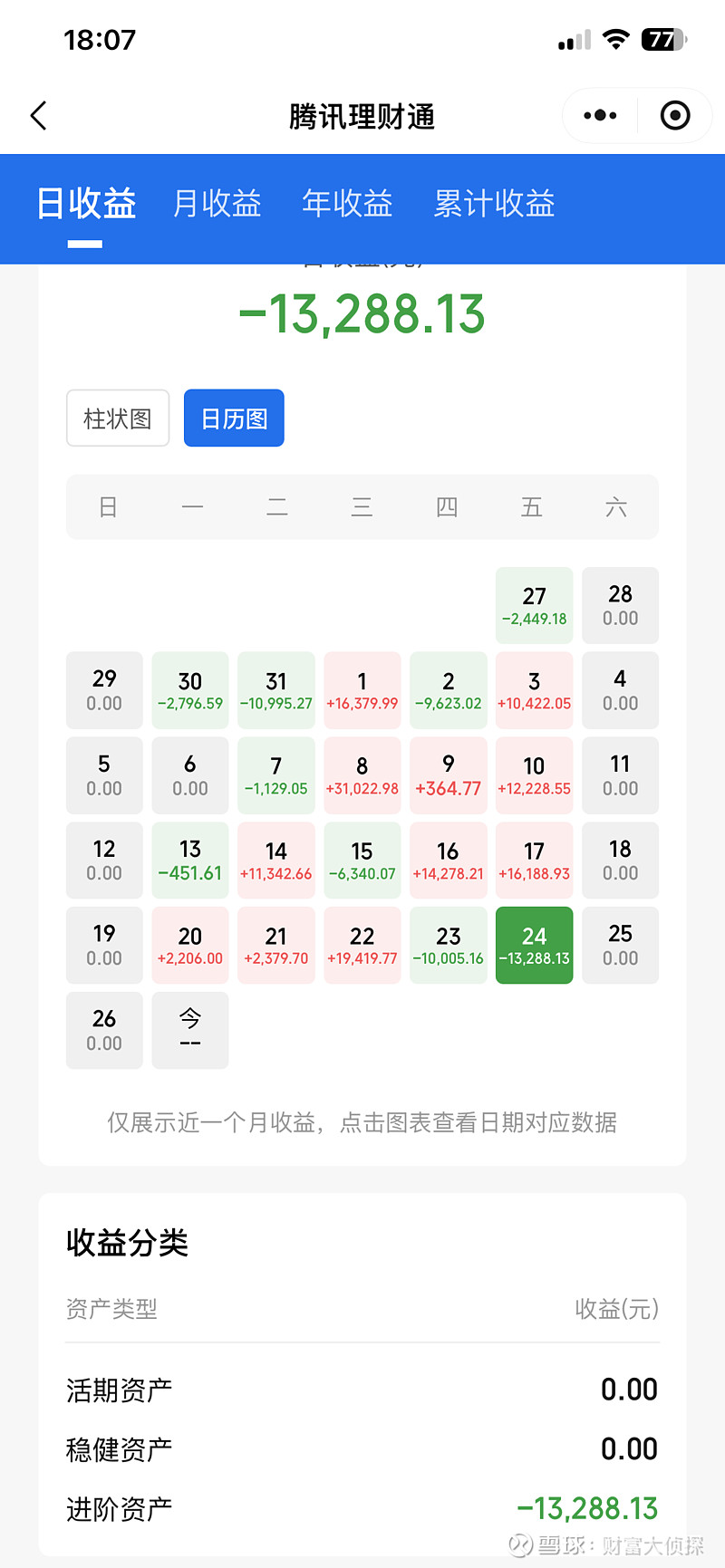Select the 柱状图 view button
This screenshot has width=725, height=1568.
pos(118,418)
